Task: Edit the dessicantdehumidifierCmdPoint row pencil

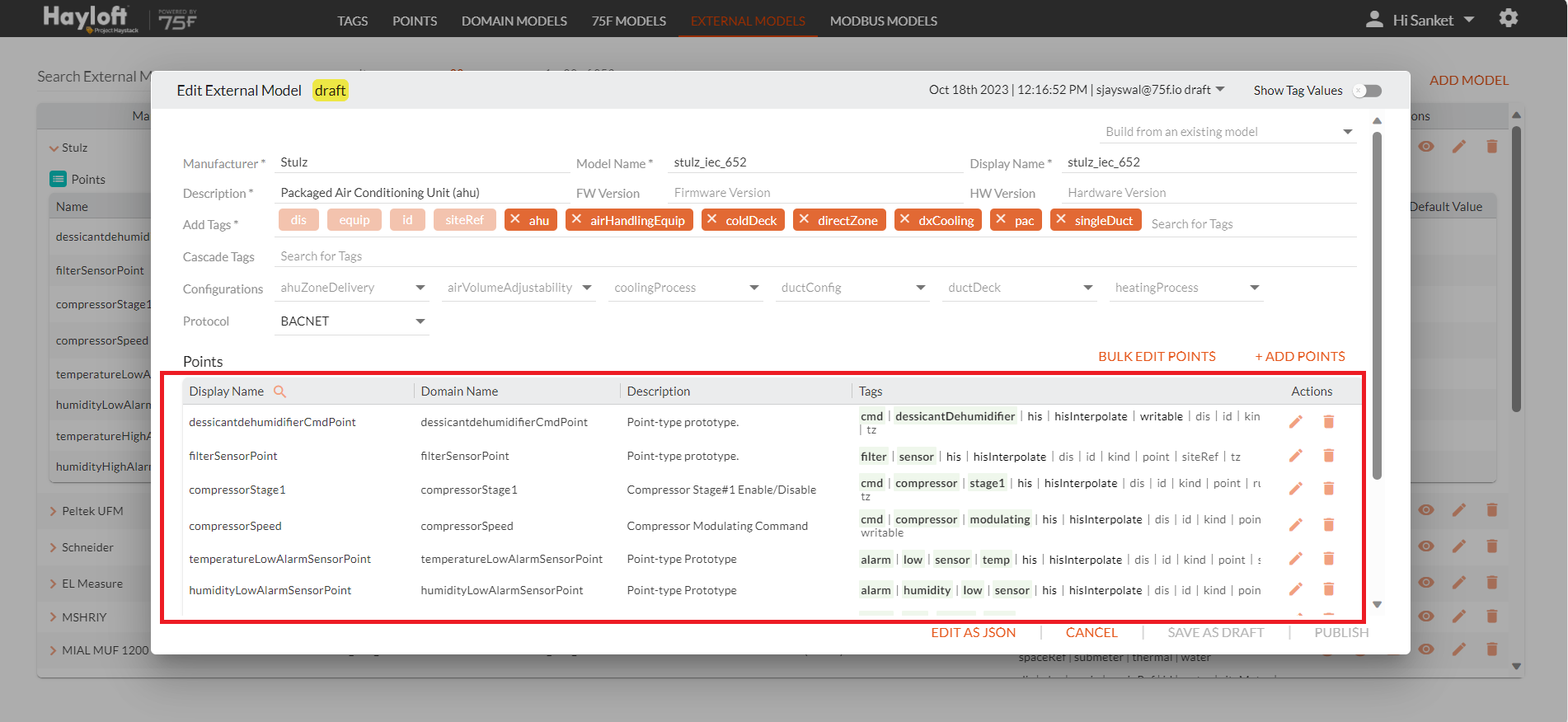Action: coord(1296,422)
